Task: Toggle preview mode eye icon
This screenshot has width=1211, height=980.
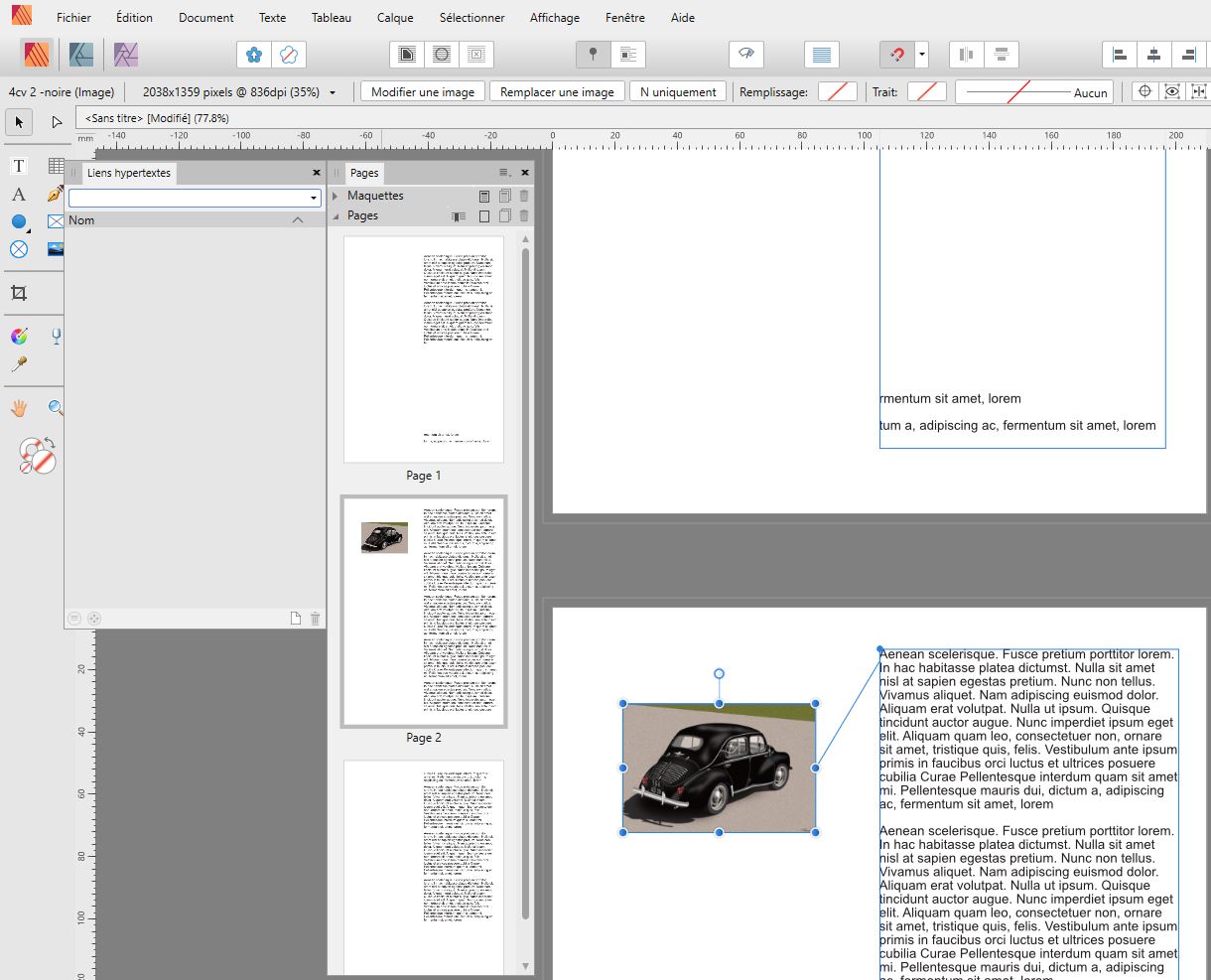Action: [746, 55]
